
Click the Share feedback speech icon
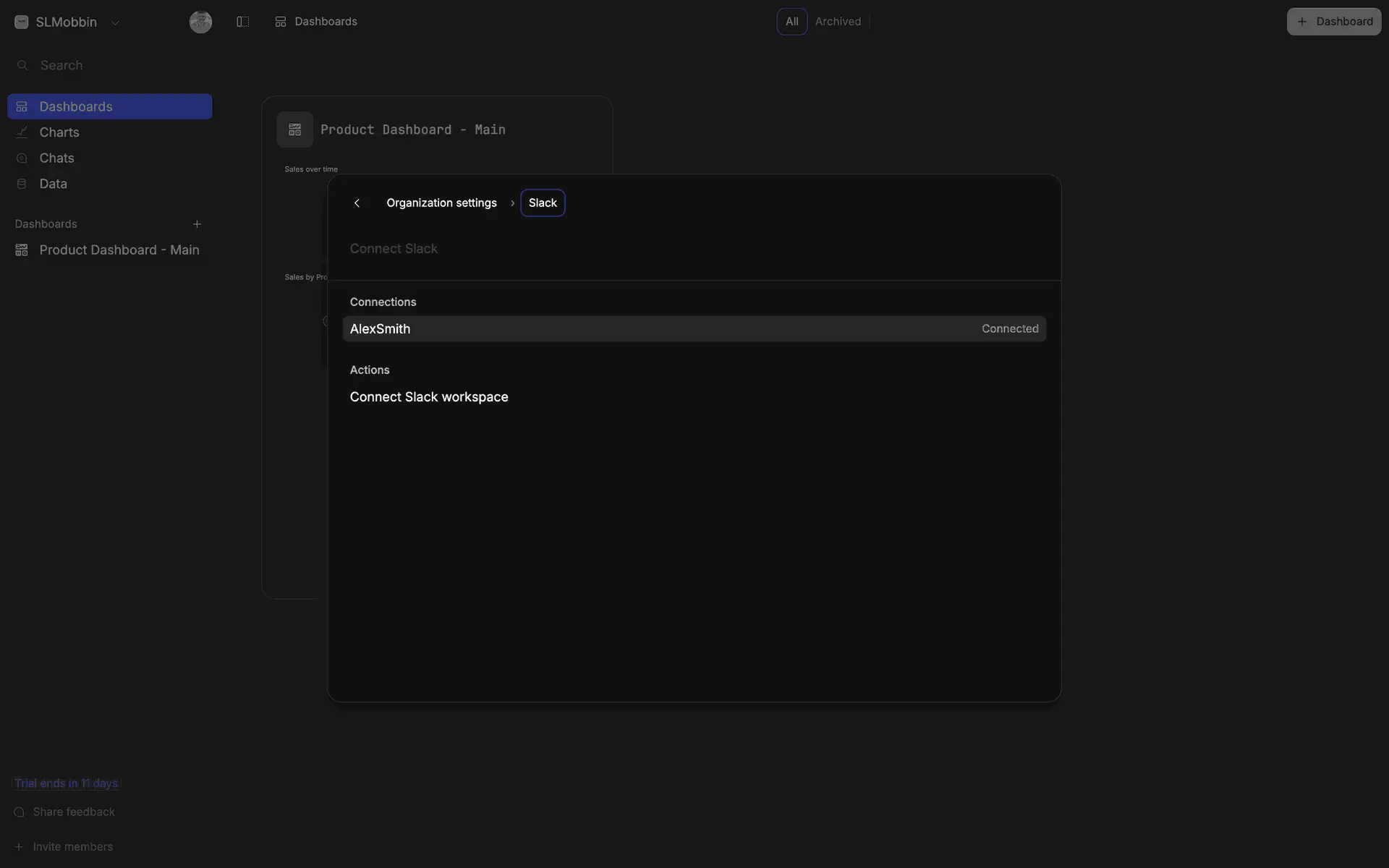point(20,812)
